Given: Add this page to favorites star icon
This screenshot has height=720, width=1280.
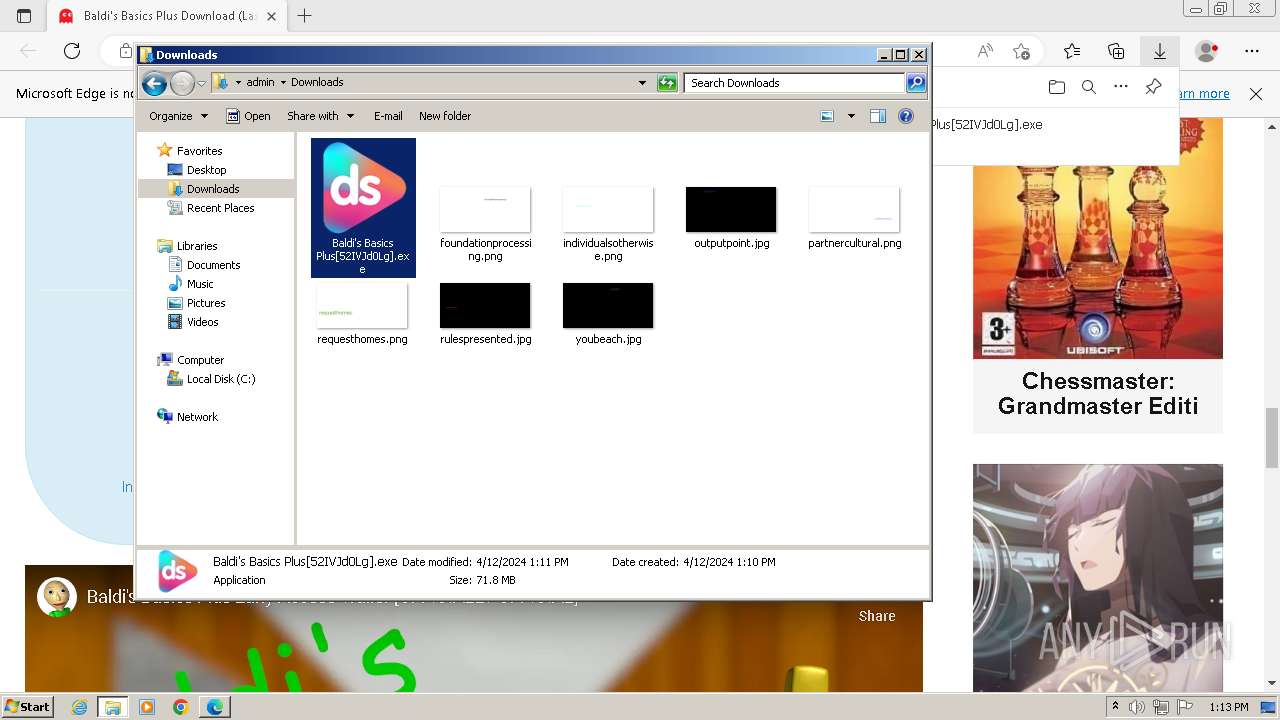Looking at the screenshot, I should (1021, 51).
